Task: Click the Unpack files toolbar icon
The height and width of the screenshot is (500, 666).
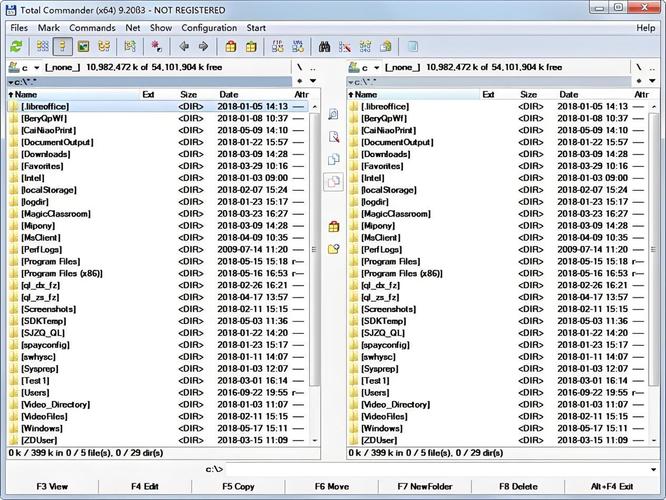Action: 251,46
